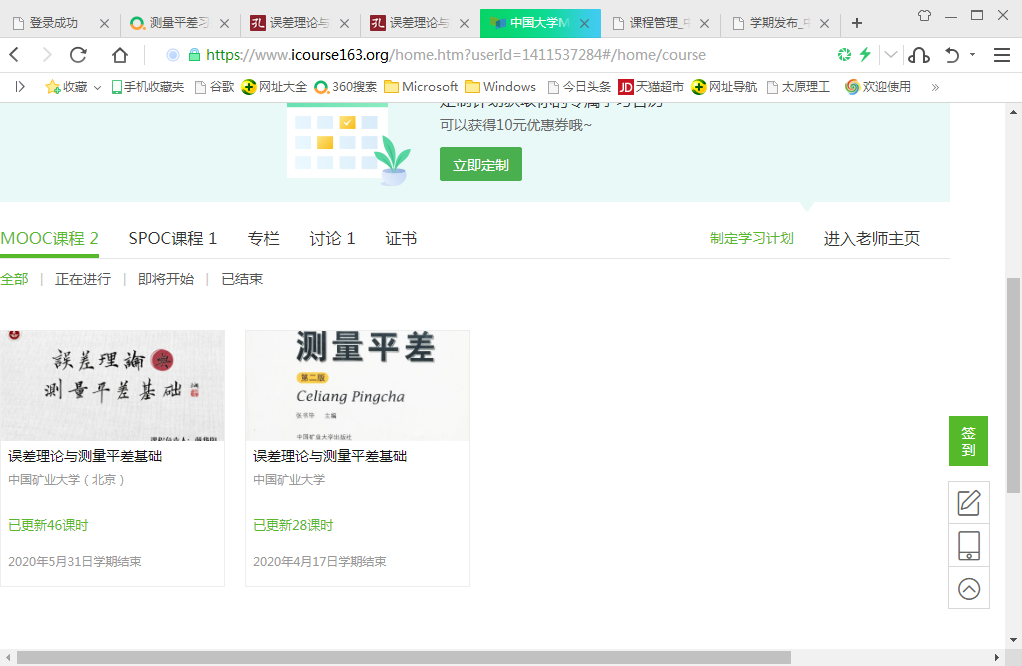Click the back-to-top circular arrow icon

[968, 589]
